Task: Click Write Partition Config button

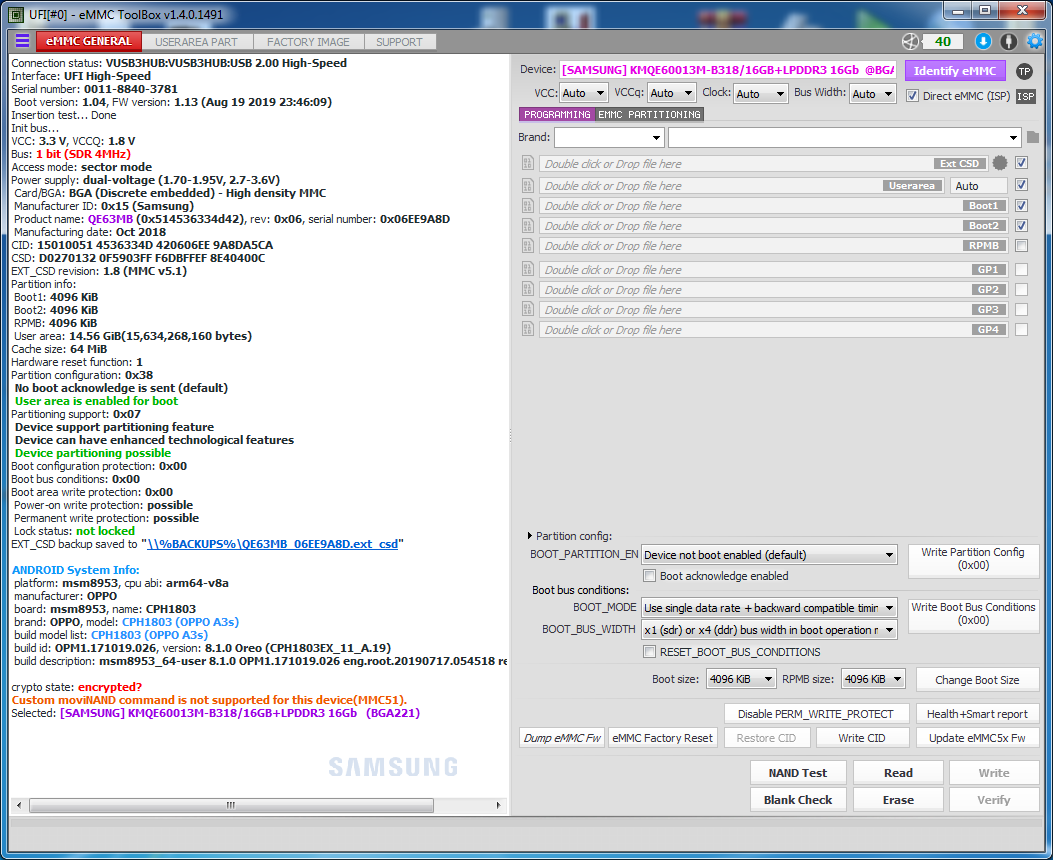Action: point(972,559)
